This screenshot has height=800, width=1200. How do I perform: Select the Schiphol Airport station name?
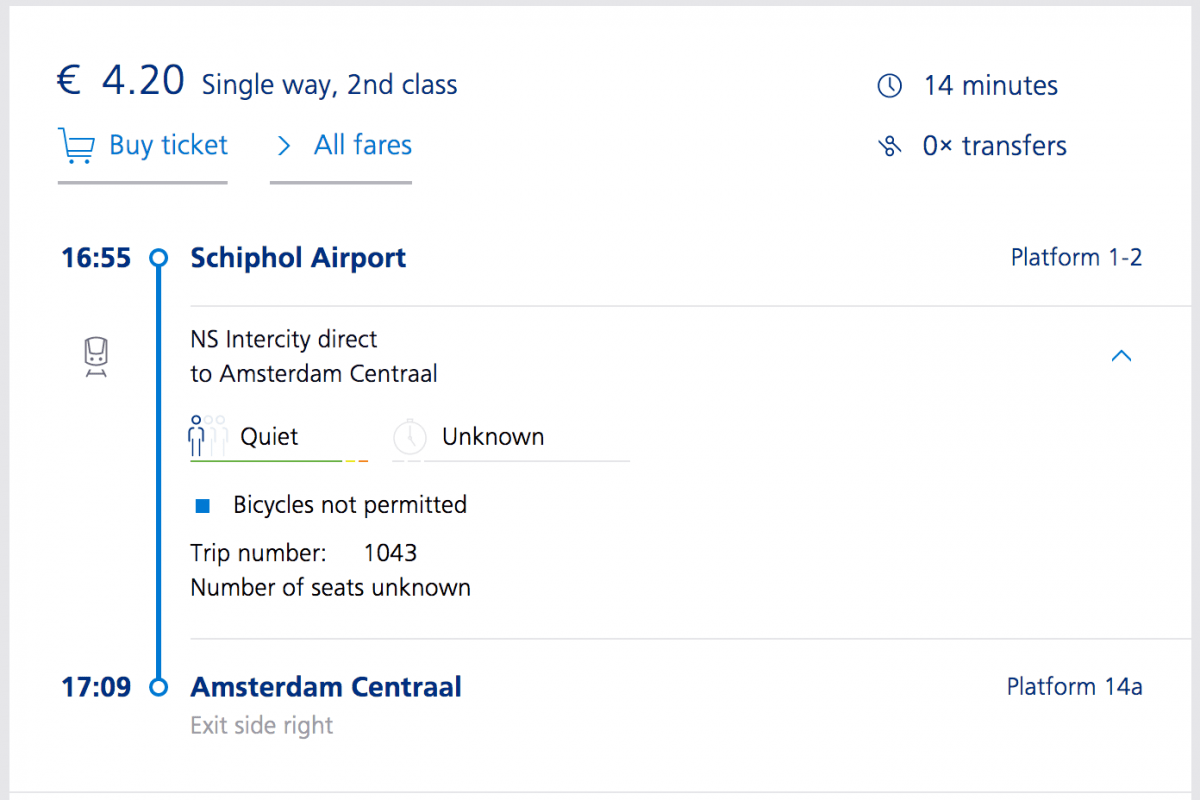[x=298, y=258]
